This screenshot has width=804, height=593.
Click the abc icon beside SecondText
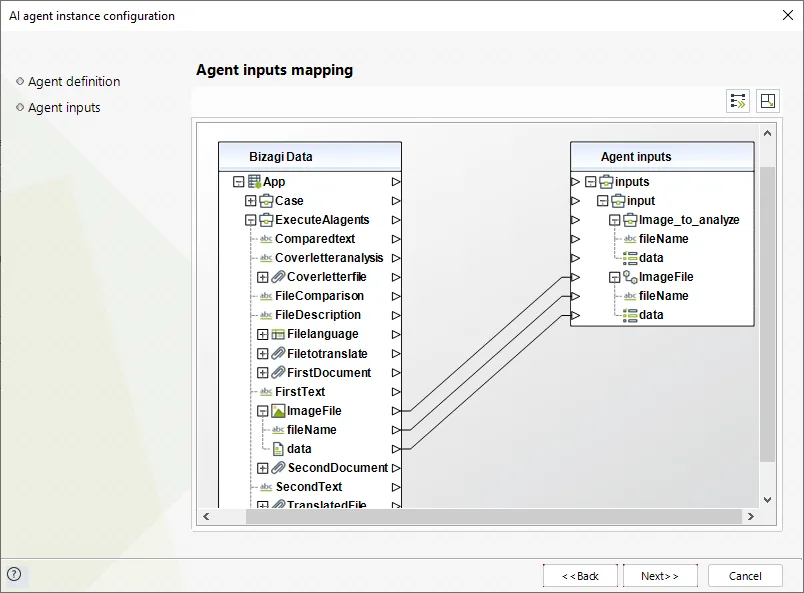point(266,487)
